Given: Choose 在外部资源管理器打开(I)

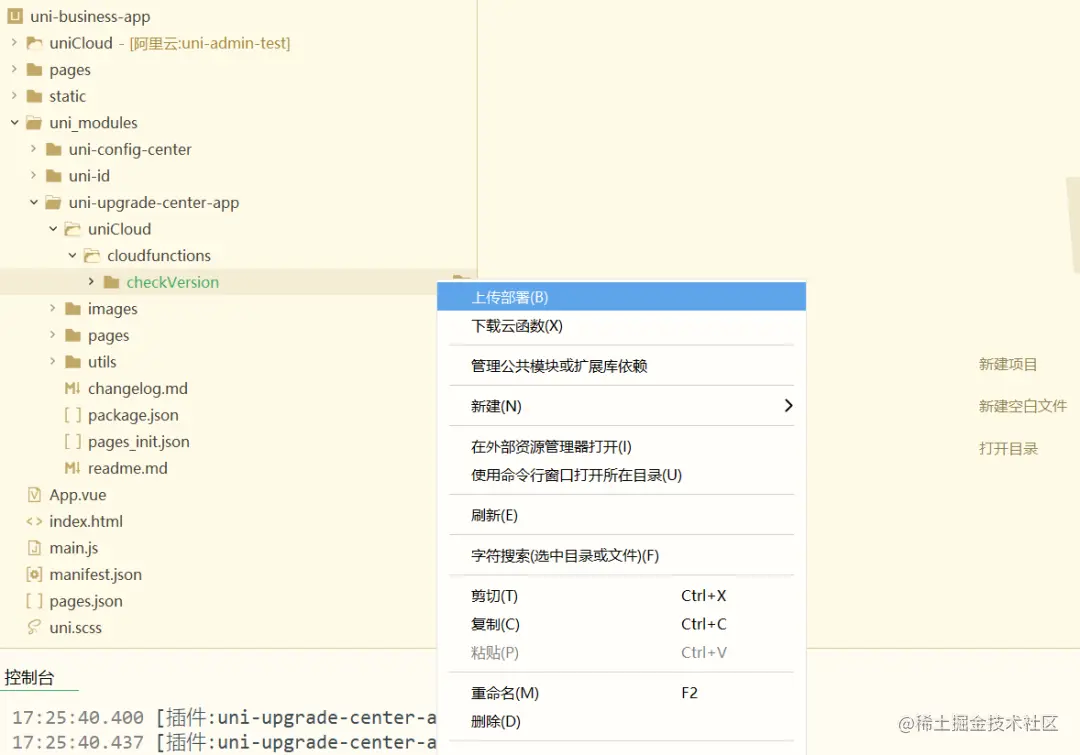Looking at the screenshot, I should pyautogui.click(x=621, y=447).
